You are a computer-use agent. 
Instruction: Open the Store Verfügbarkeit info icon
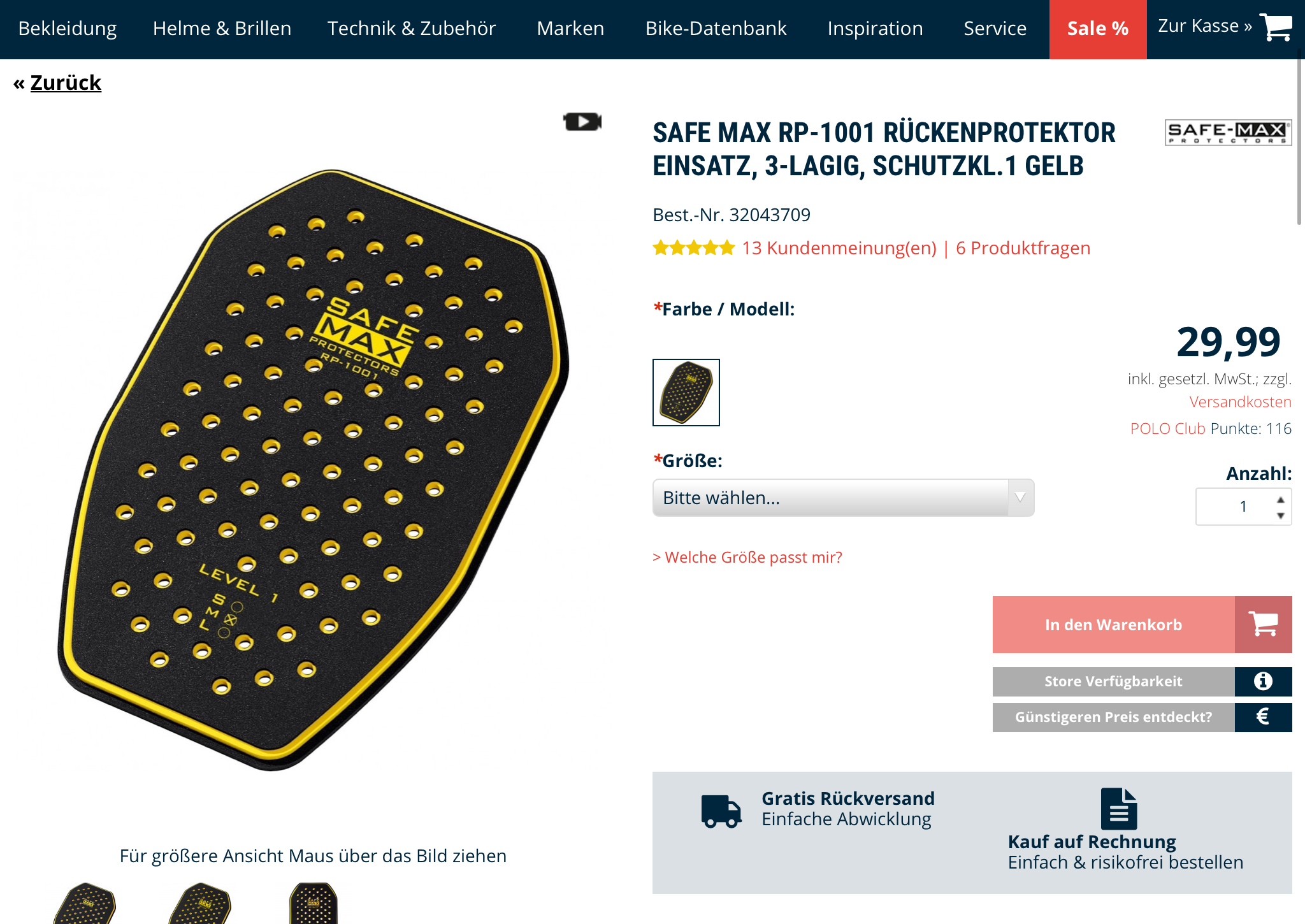tap(1264, 681)
